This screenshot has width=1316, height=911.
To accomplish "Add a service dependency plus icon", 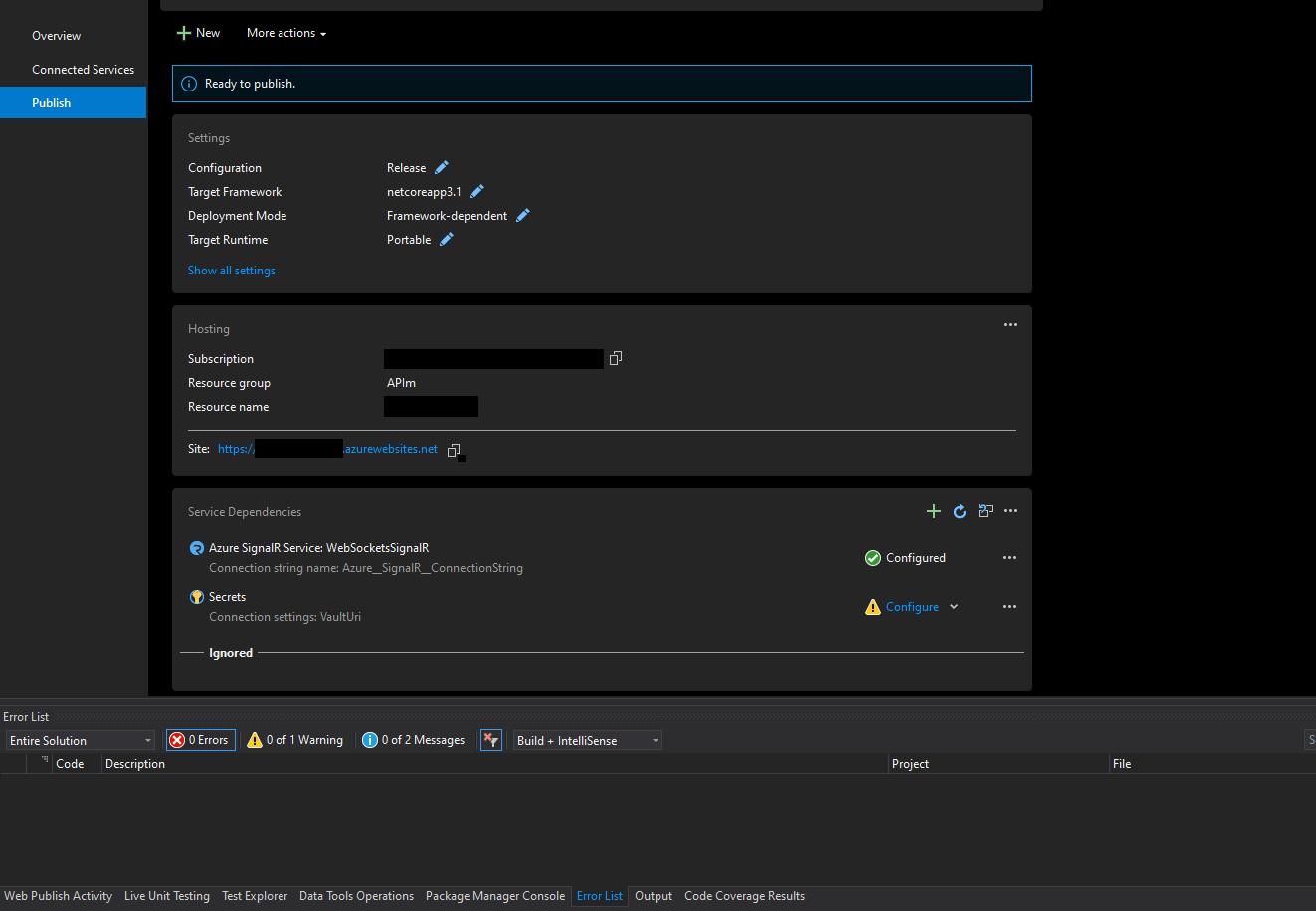I will (x=934, y=511).
